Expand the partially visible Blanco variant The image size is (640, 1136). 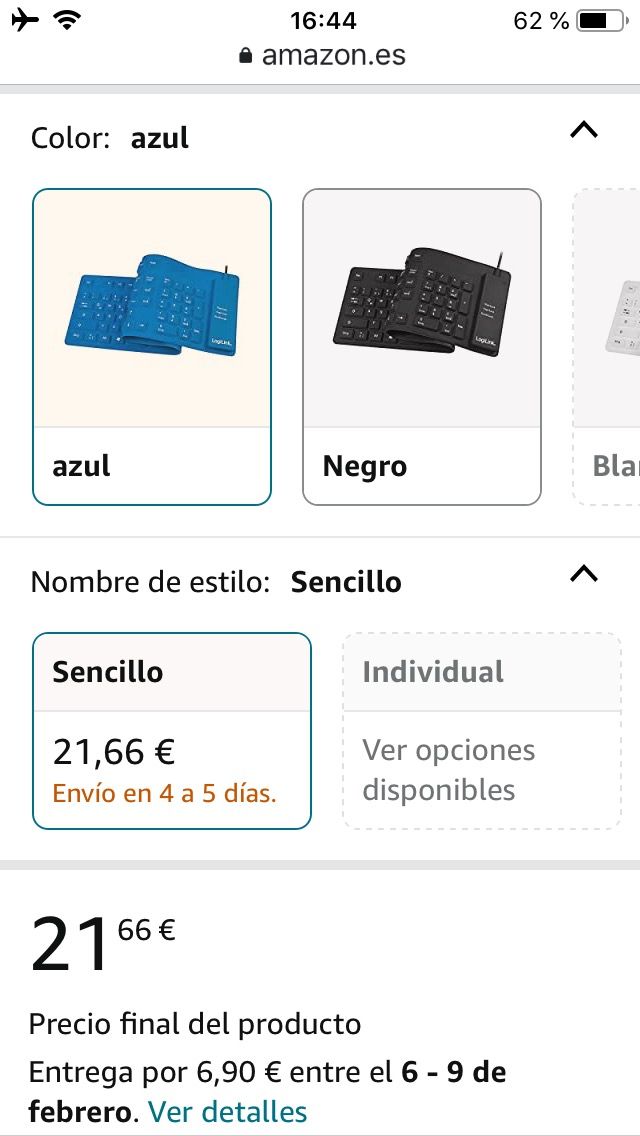(610, 343)
